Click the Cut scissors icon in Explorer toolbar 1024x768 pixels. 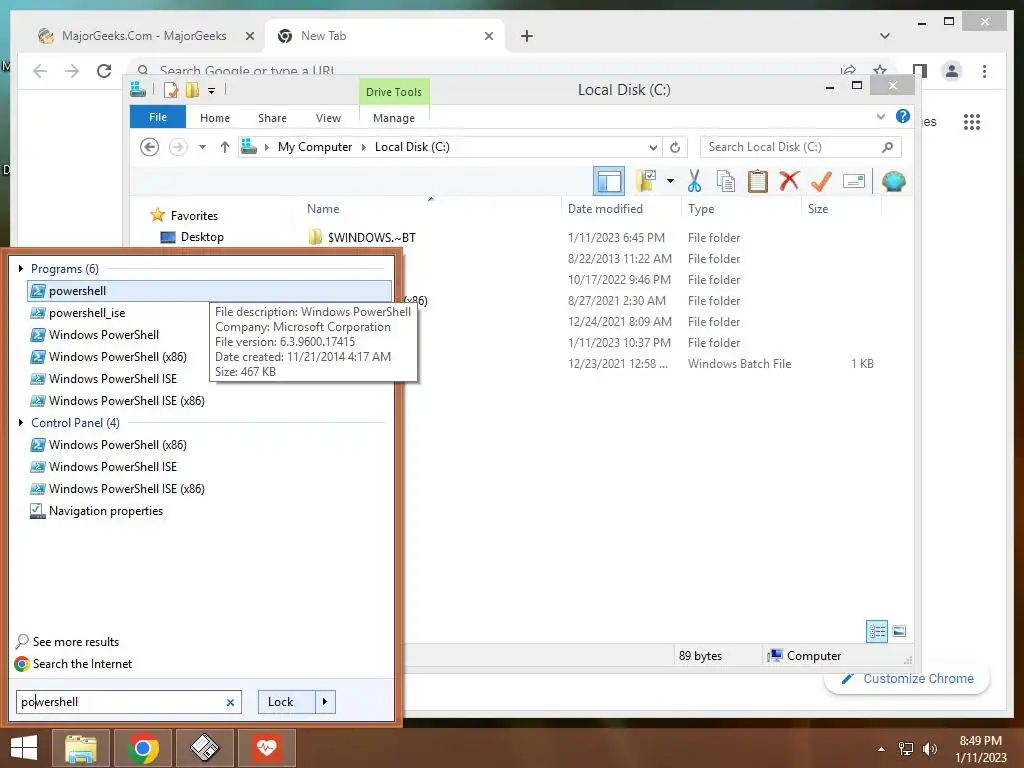pos(694,181)
